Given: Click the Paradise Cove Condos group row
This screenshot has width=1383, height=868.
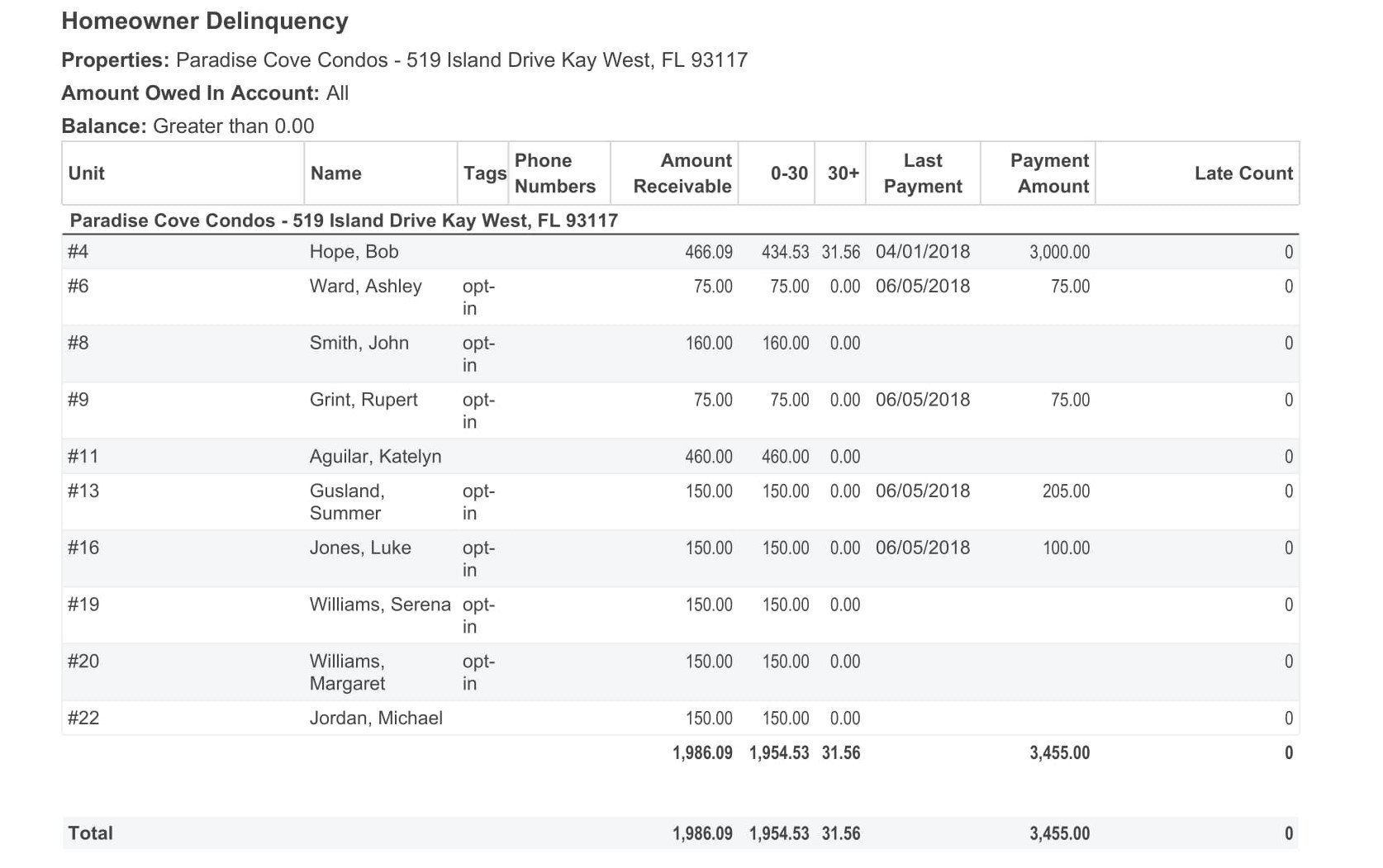Looking at the screenshot, I should (x=344, y=221).
